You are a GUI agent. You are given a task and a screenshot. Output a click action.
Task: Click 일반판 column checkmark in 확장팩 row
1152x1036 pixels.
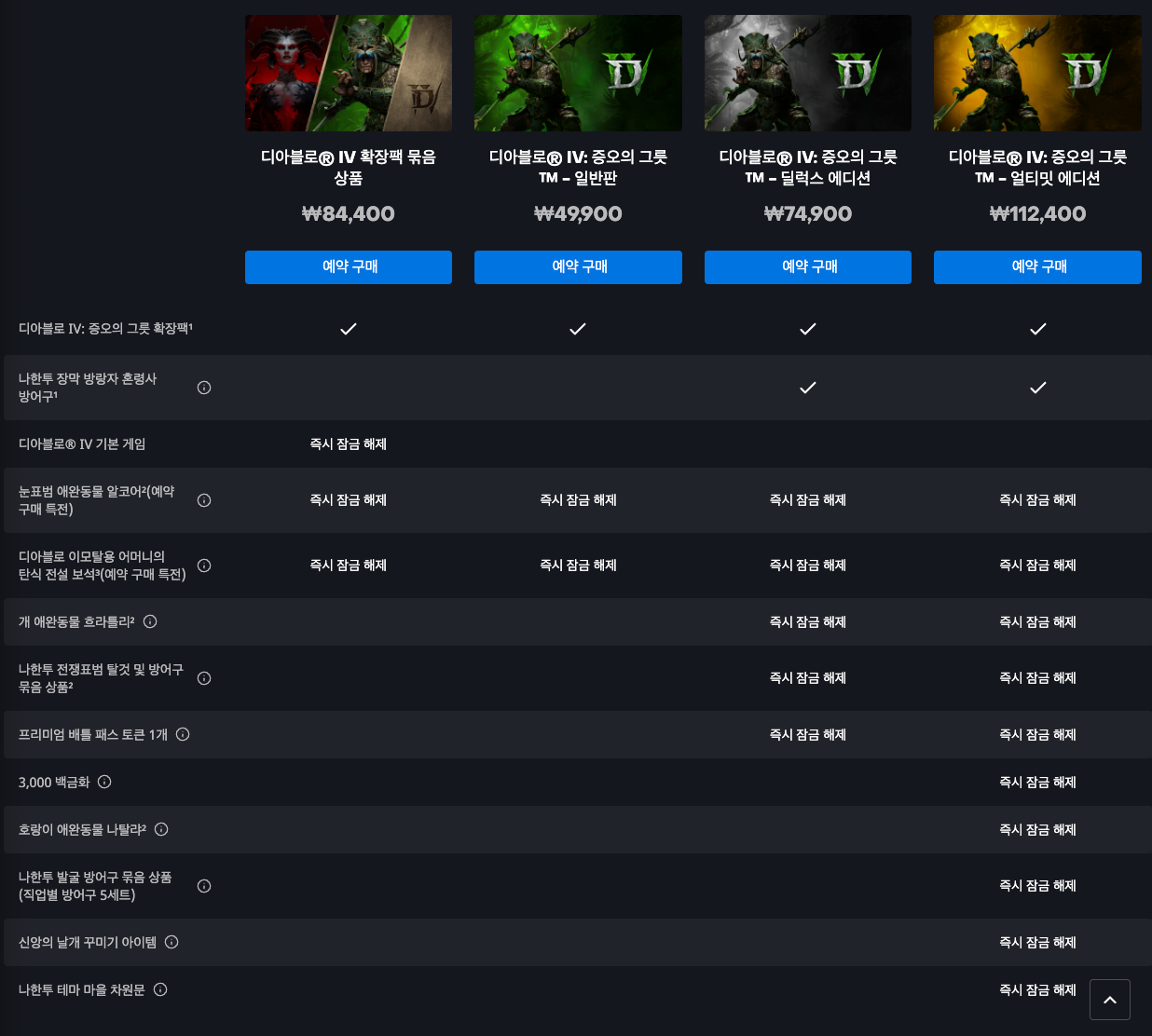578,329
